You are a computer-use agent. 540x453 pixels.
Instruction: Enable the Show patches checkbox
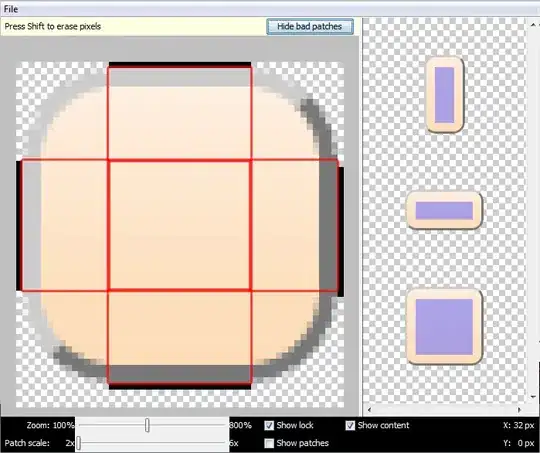click(x=269, y=443)
